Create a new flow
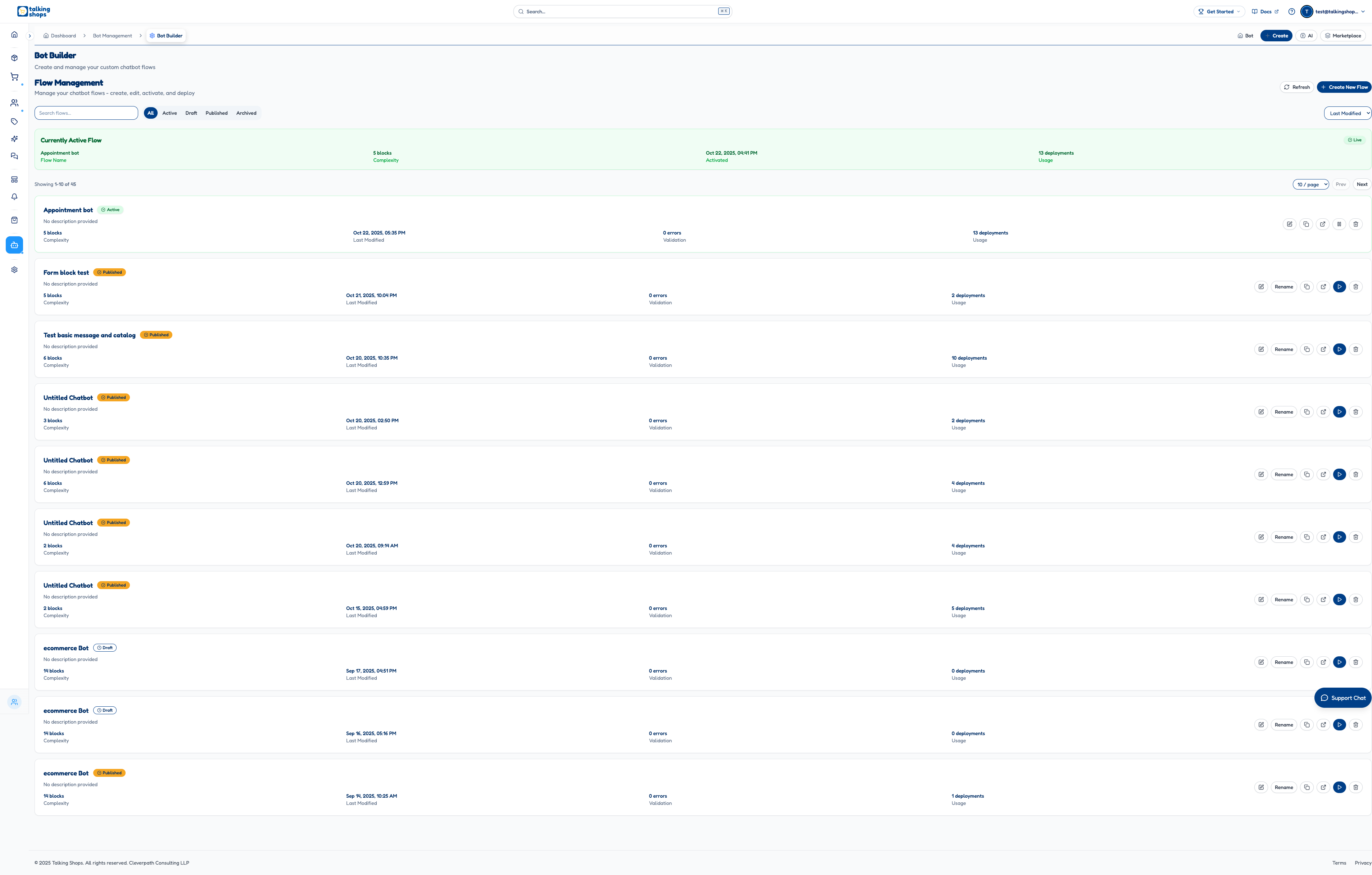Screen dimensions: 1372x875 [1344, 87]
